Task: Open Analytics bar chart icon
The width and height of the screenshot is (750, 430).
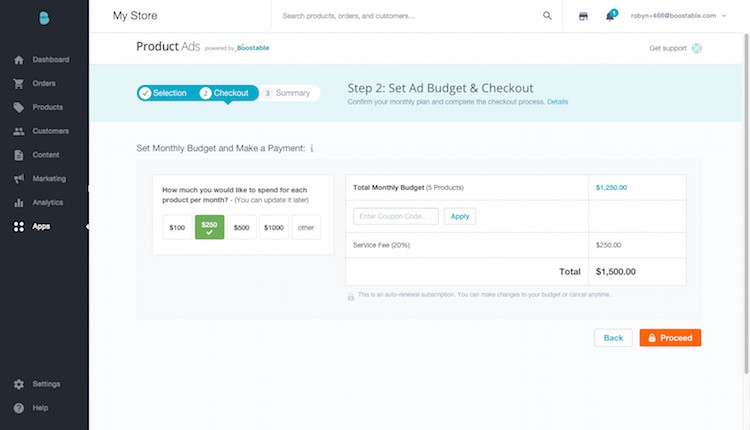Action: pyautogui.click(x=19, y=203)
